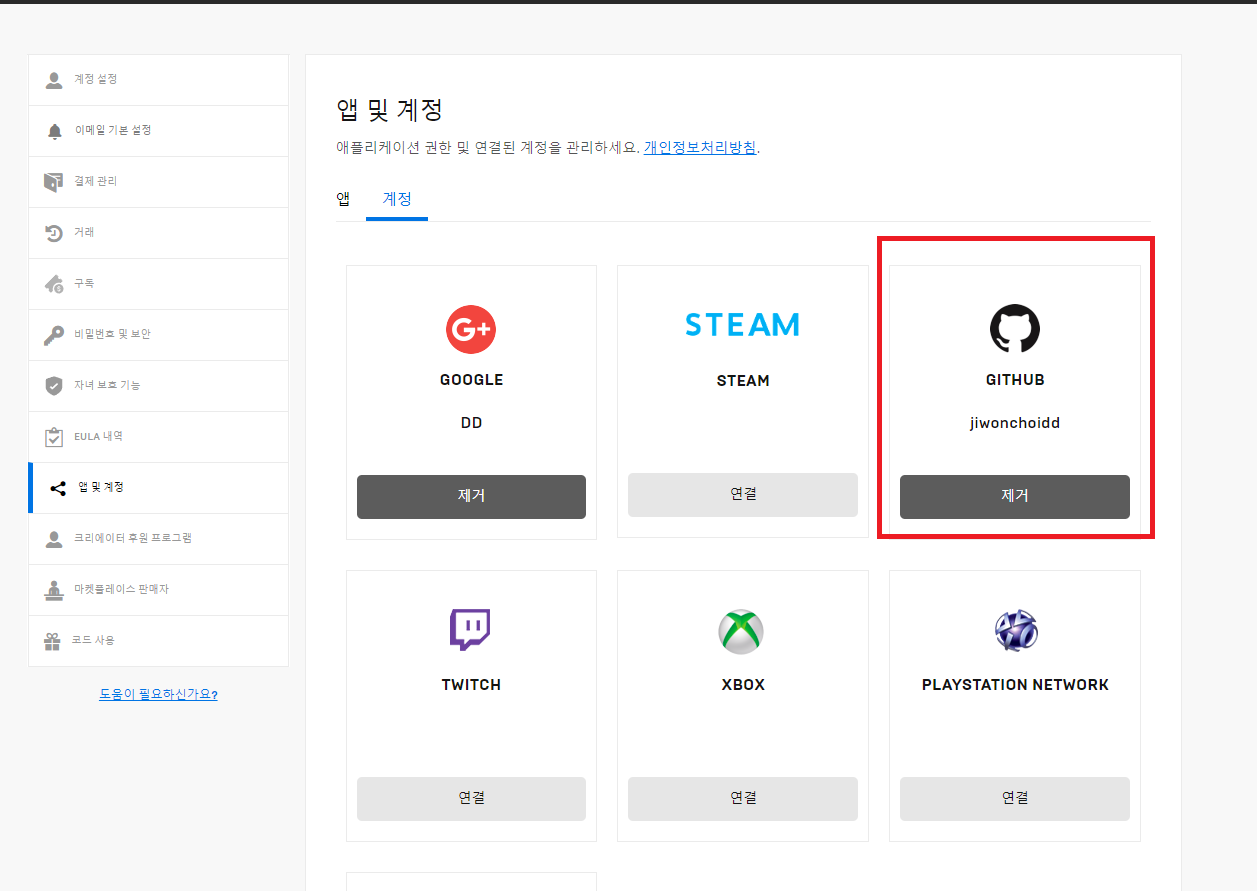Open 이메일 기본 설정 menu item
The height and width of the screenshot is (891, 1257).
pos(158,131)
